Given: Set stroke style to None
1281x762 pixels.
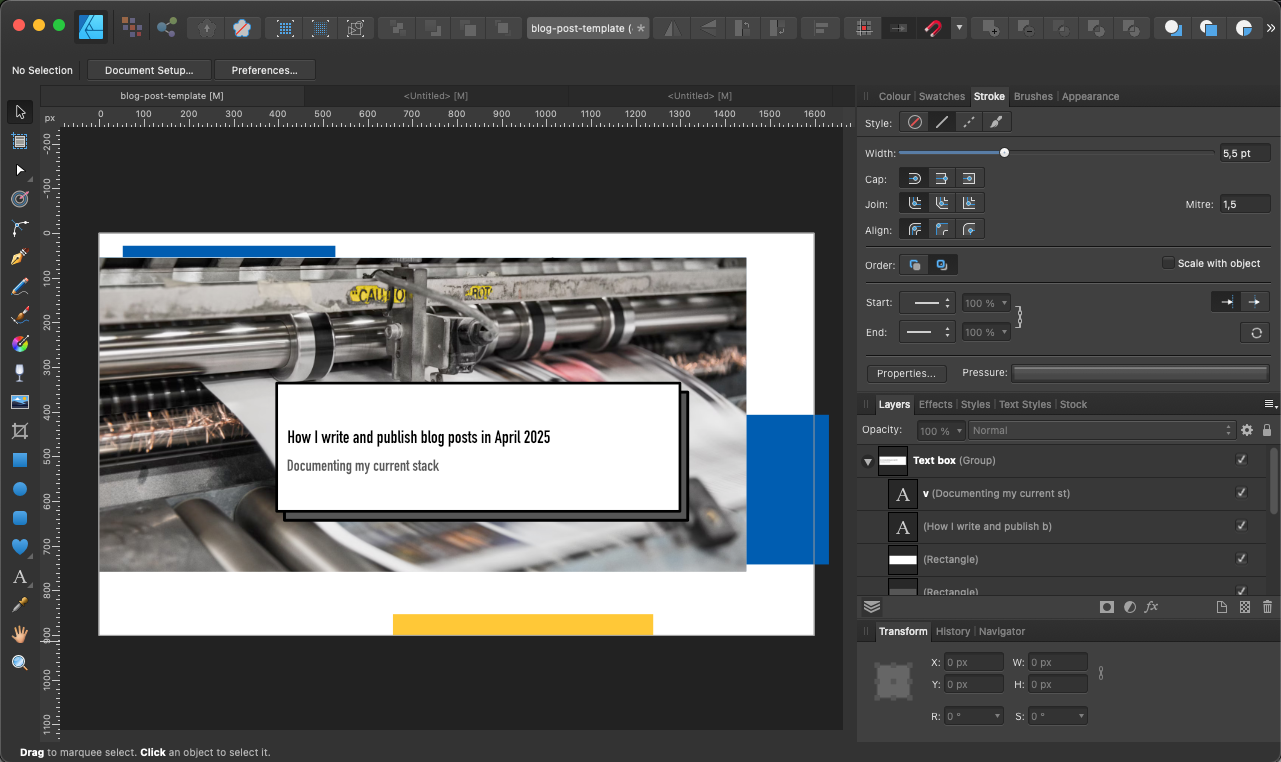Looking at the screenshot, I should (914, 123).
